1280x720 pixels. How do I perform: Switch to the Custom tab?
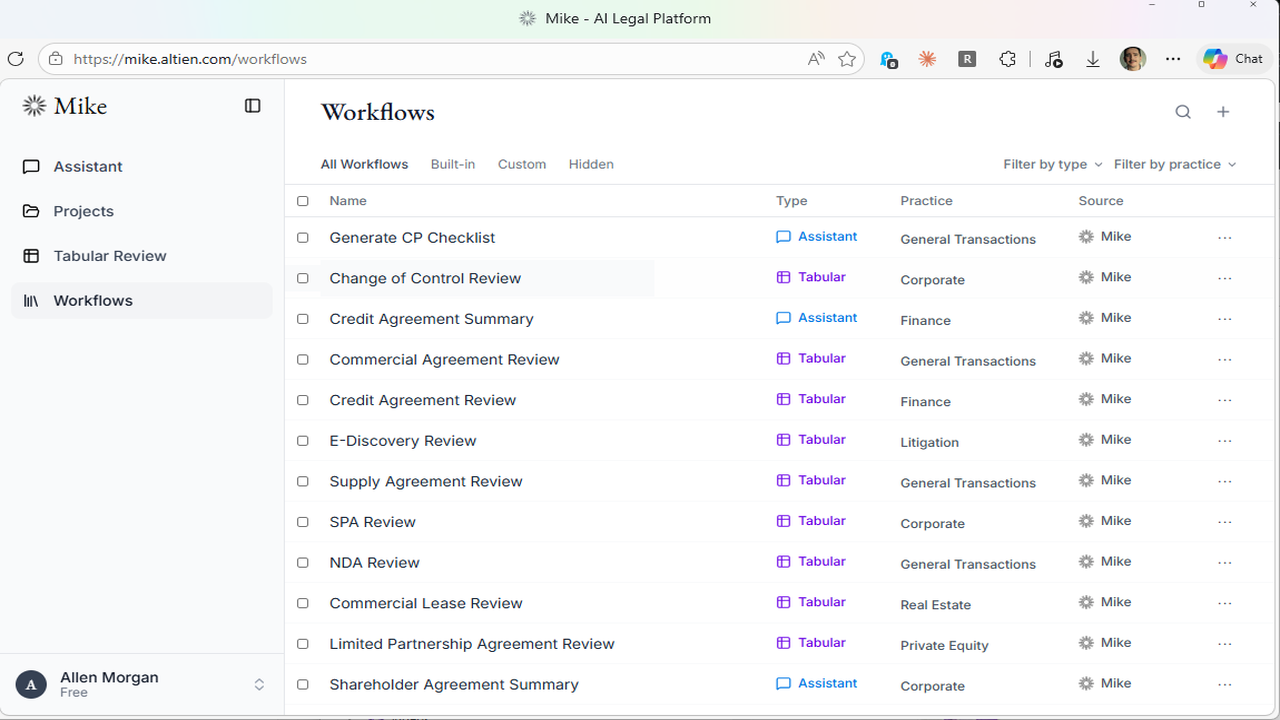coord(522,164)
